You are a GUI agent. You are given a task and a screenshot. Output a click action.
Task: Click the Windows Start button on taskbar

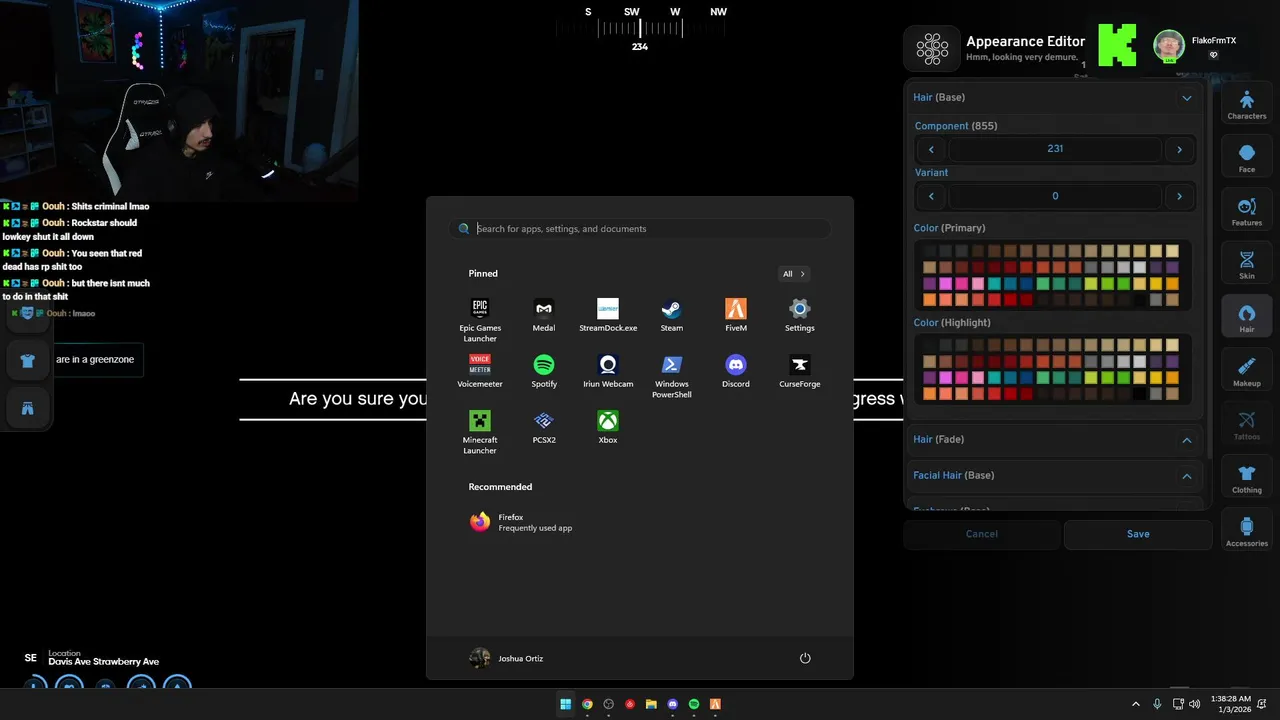[x=566, y=704]
